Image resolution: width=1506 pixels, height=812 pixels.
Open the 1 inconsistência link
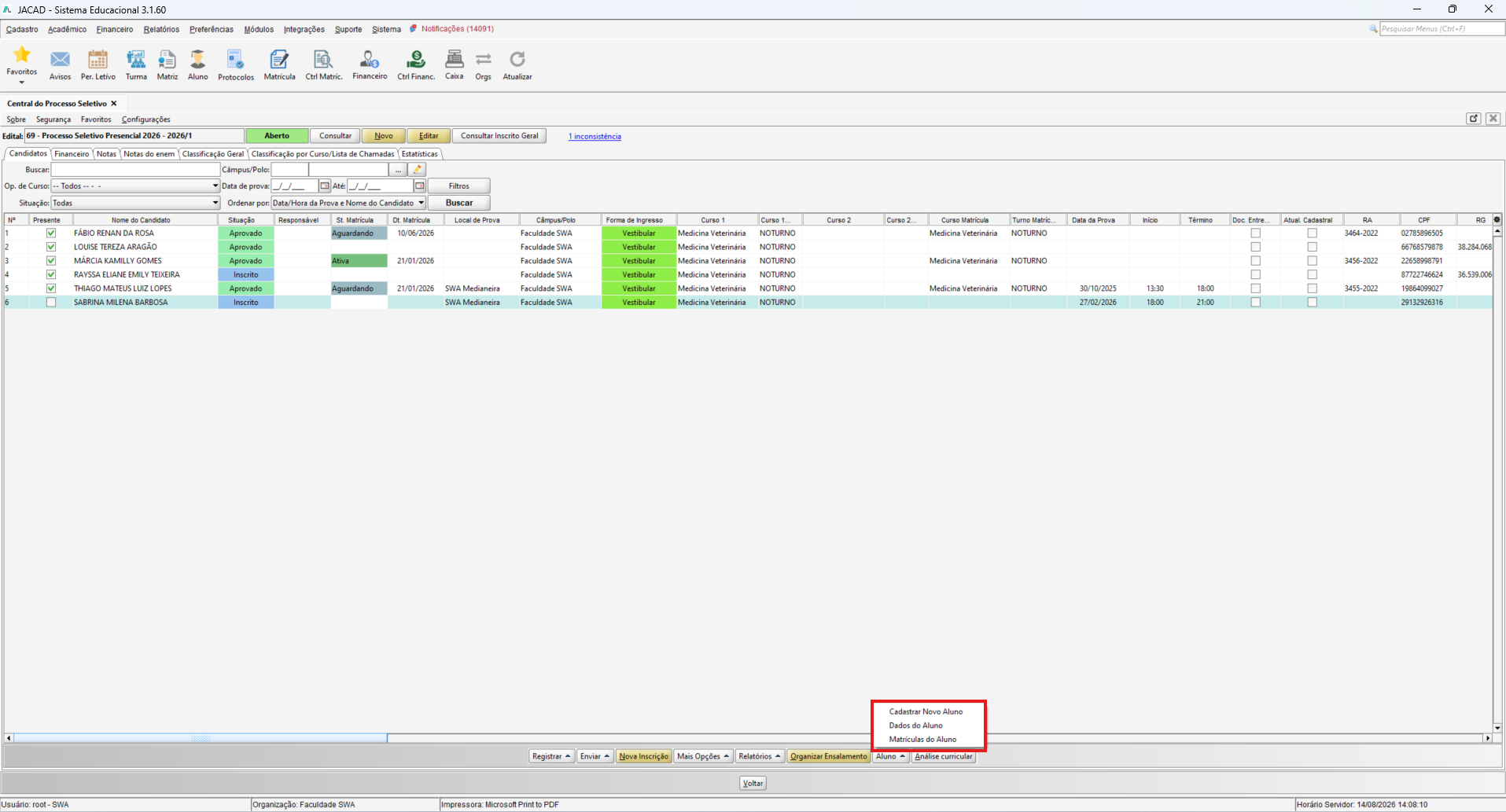pos(595,137)
